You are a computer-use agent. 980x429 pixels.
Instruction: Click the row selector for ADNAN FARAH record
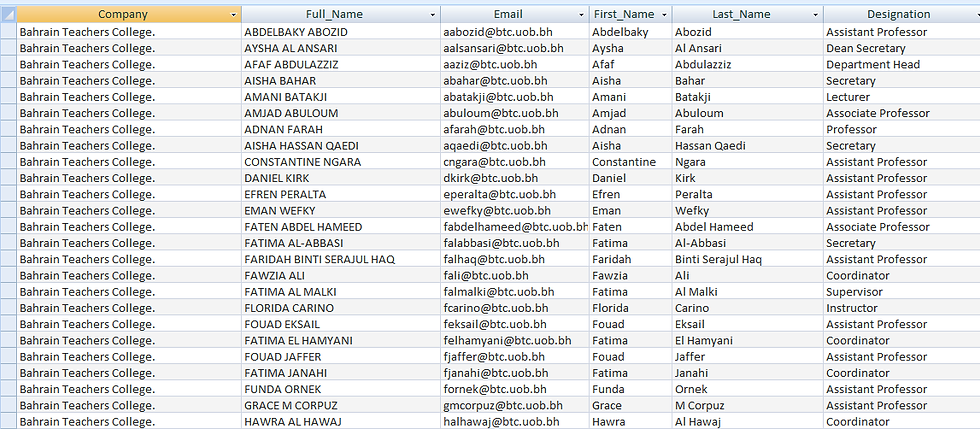8,129
